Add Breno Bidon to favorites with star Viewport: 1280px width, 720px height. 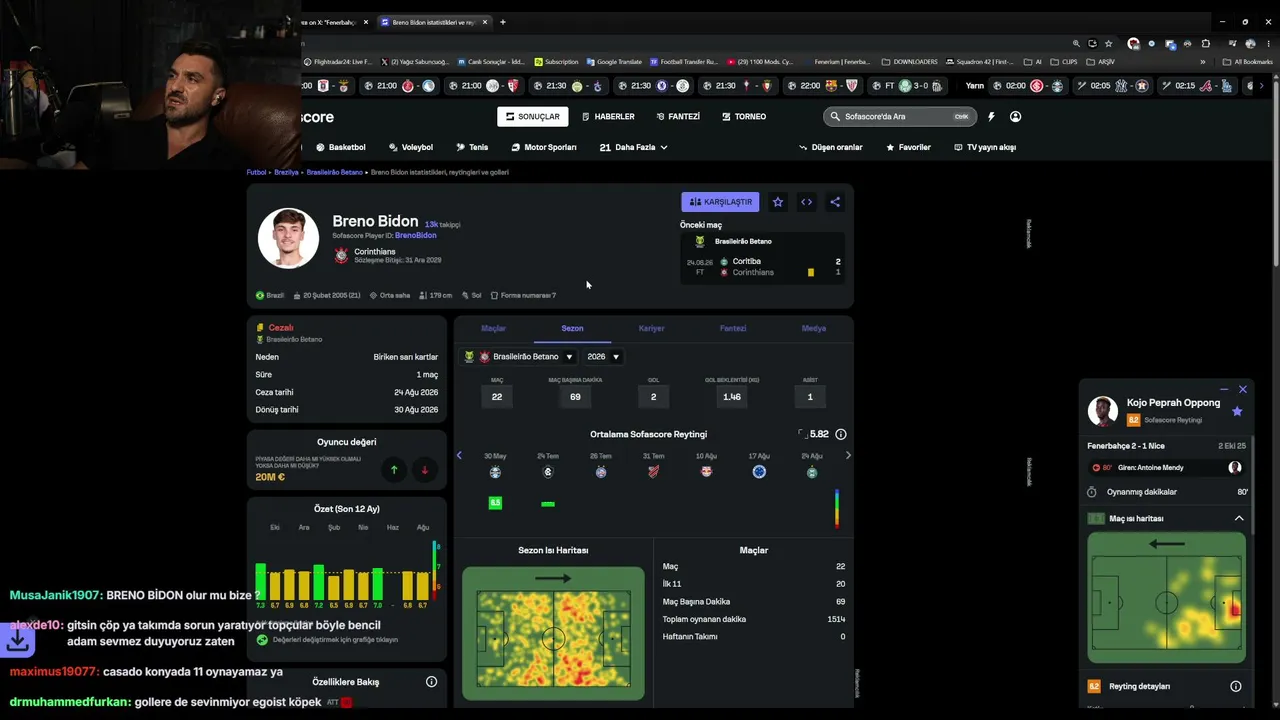(778, 202)
